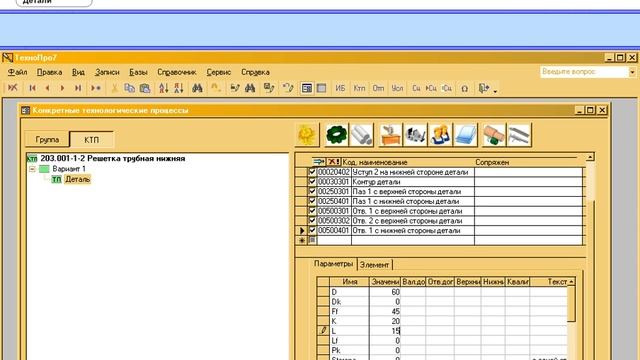Open the Файл menu
Image resolution: width=640 pixels, height=360 pixels.
18,72
